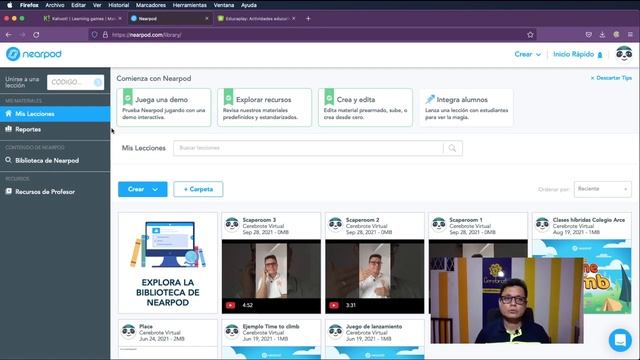Open the Firefox downloads icon

[602, 35]
